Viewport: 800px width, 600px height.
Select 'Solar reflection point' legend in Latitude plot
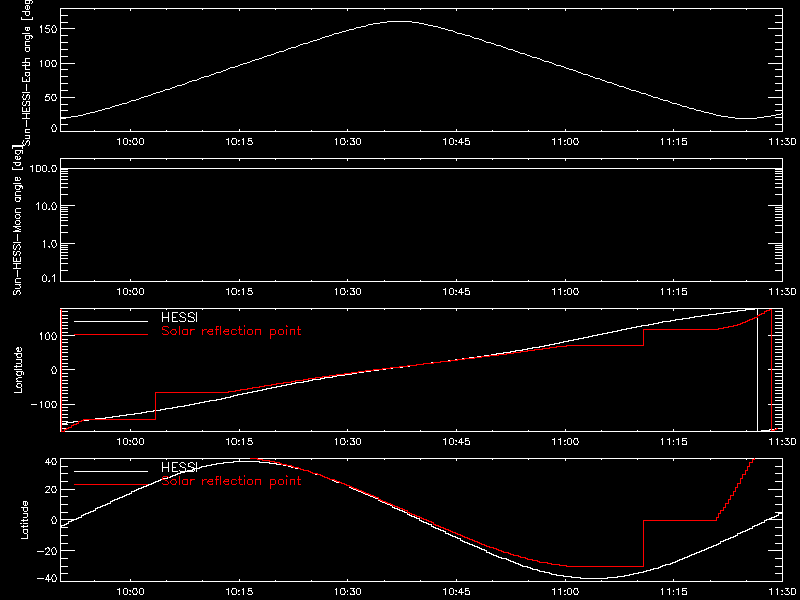coord(231,481)
